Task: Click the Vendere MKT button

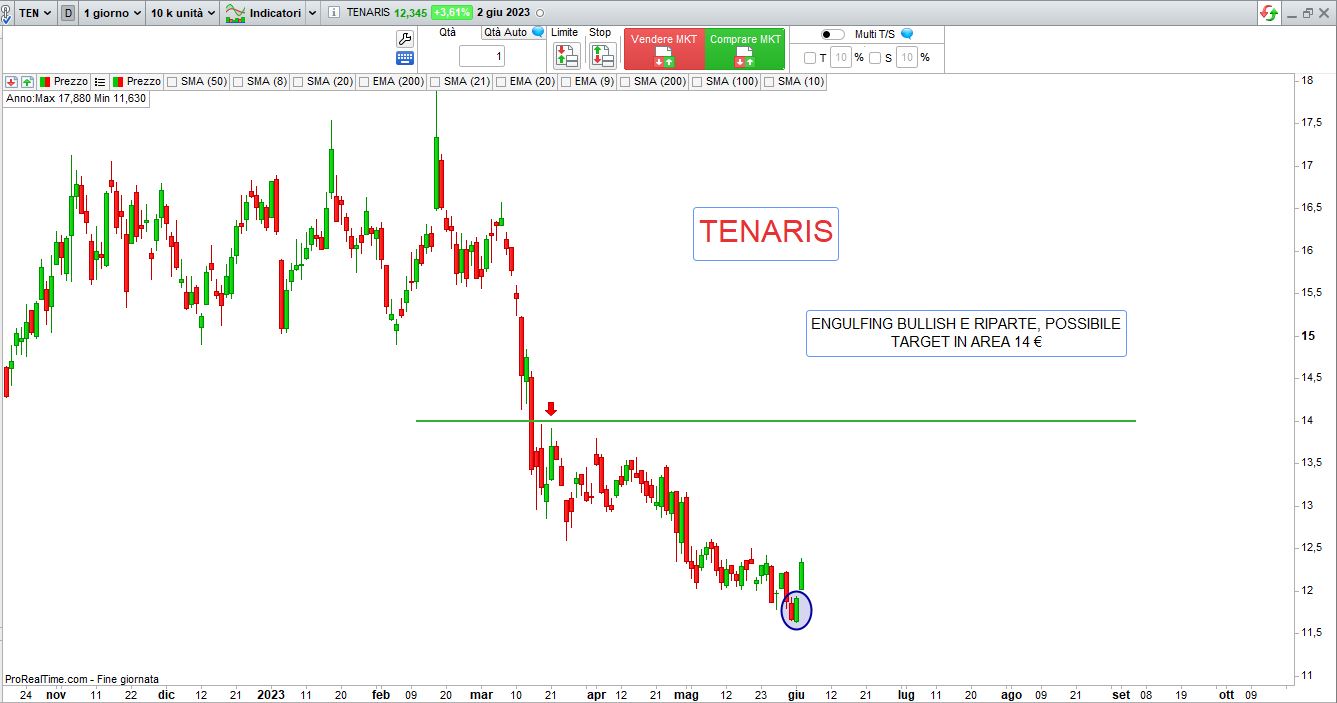Action: pyautogui.click(x=664, y=49)
